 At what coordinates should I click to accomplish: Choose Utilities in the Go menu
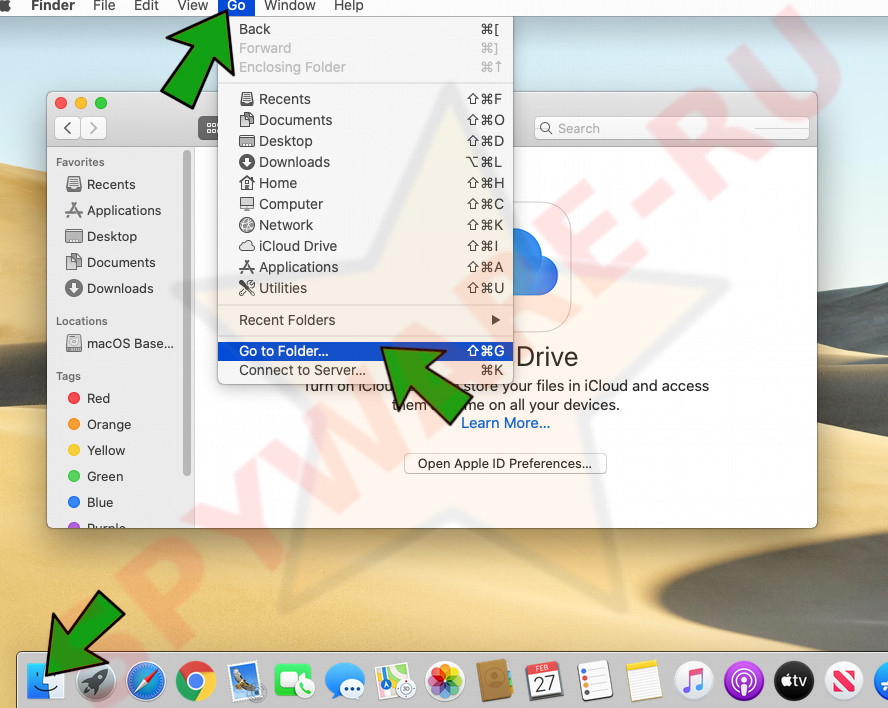(365, 288)
